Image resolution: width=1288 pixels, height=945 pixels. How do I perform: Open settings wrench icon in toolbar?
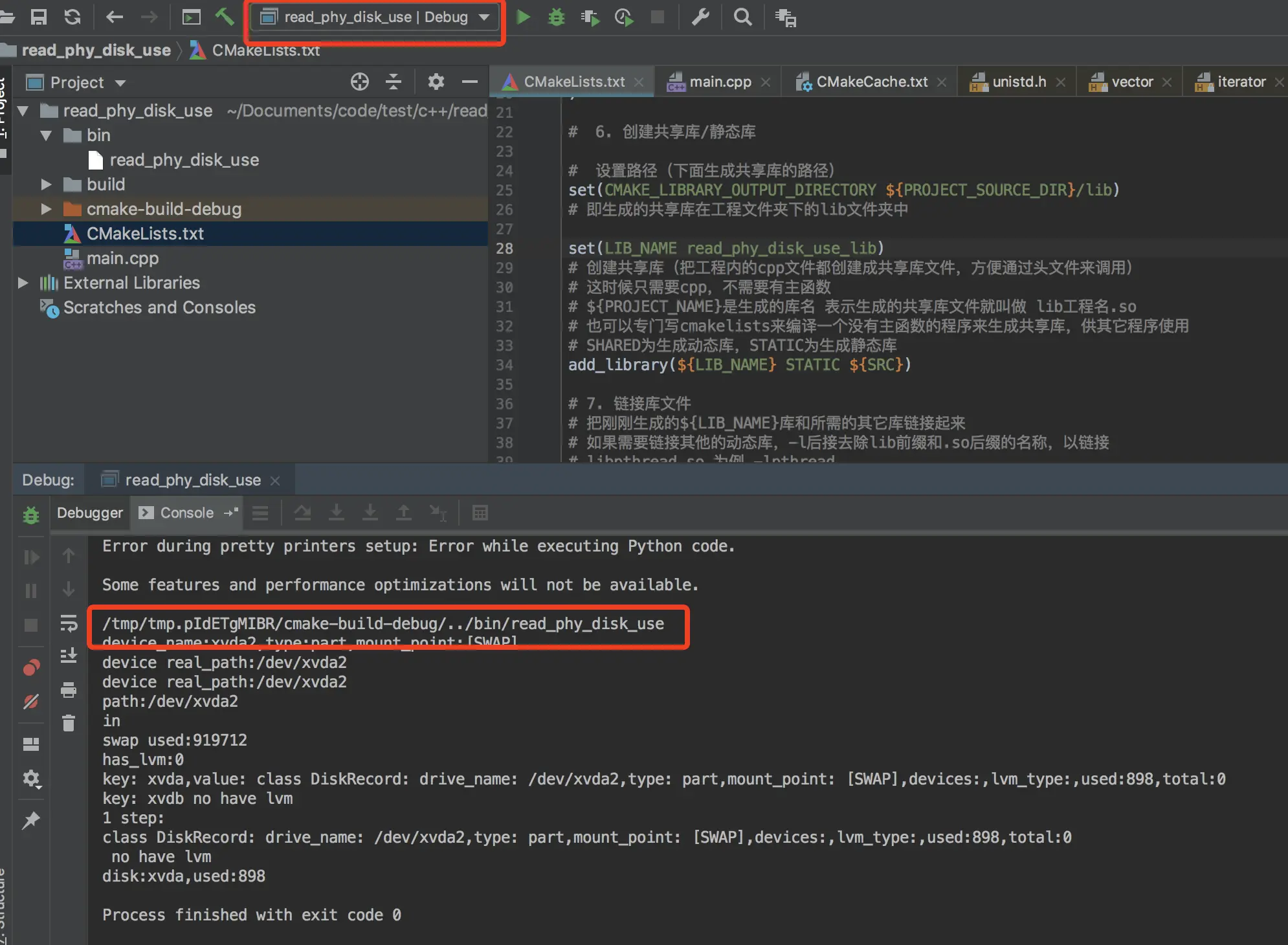pos(700,17)
